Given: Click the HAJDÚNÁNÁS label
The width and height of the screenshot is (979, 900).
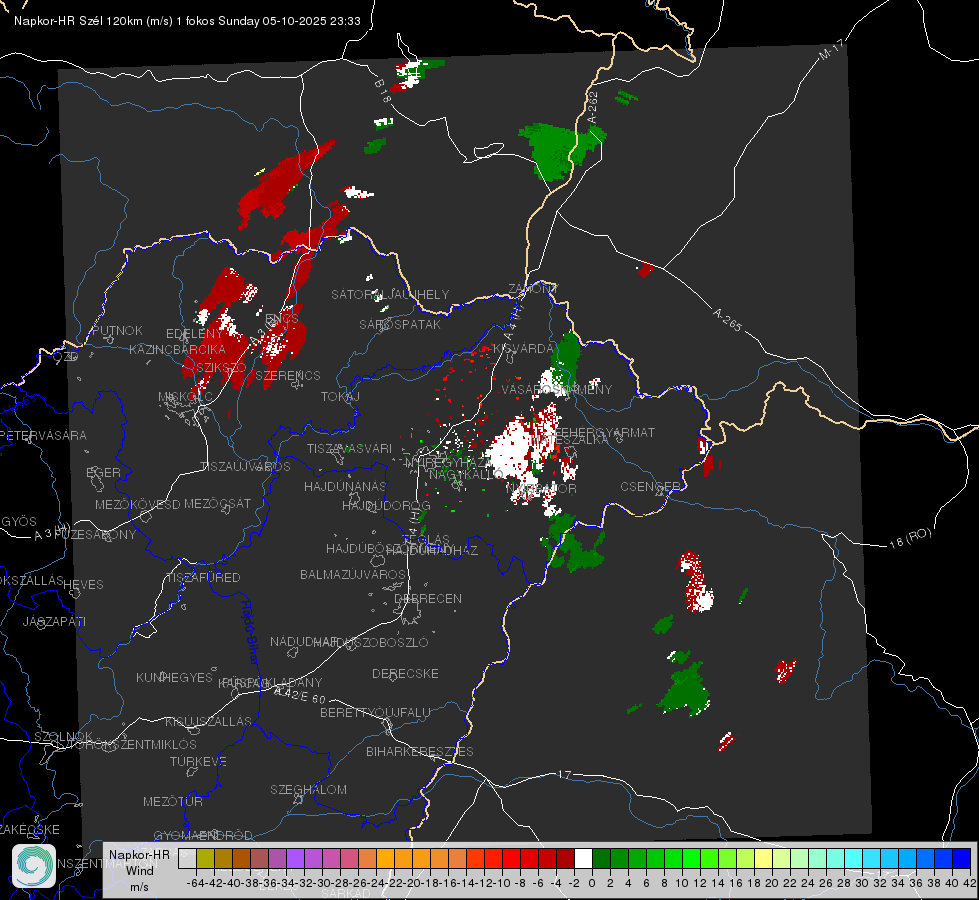Looking at the screenshot, I should [345, 486].
